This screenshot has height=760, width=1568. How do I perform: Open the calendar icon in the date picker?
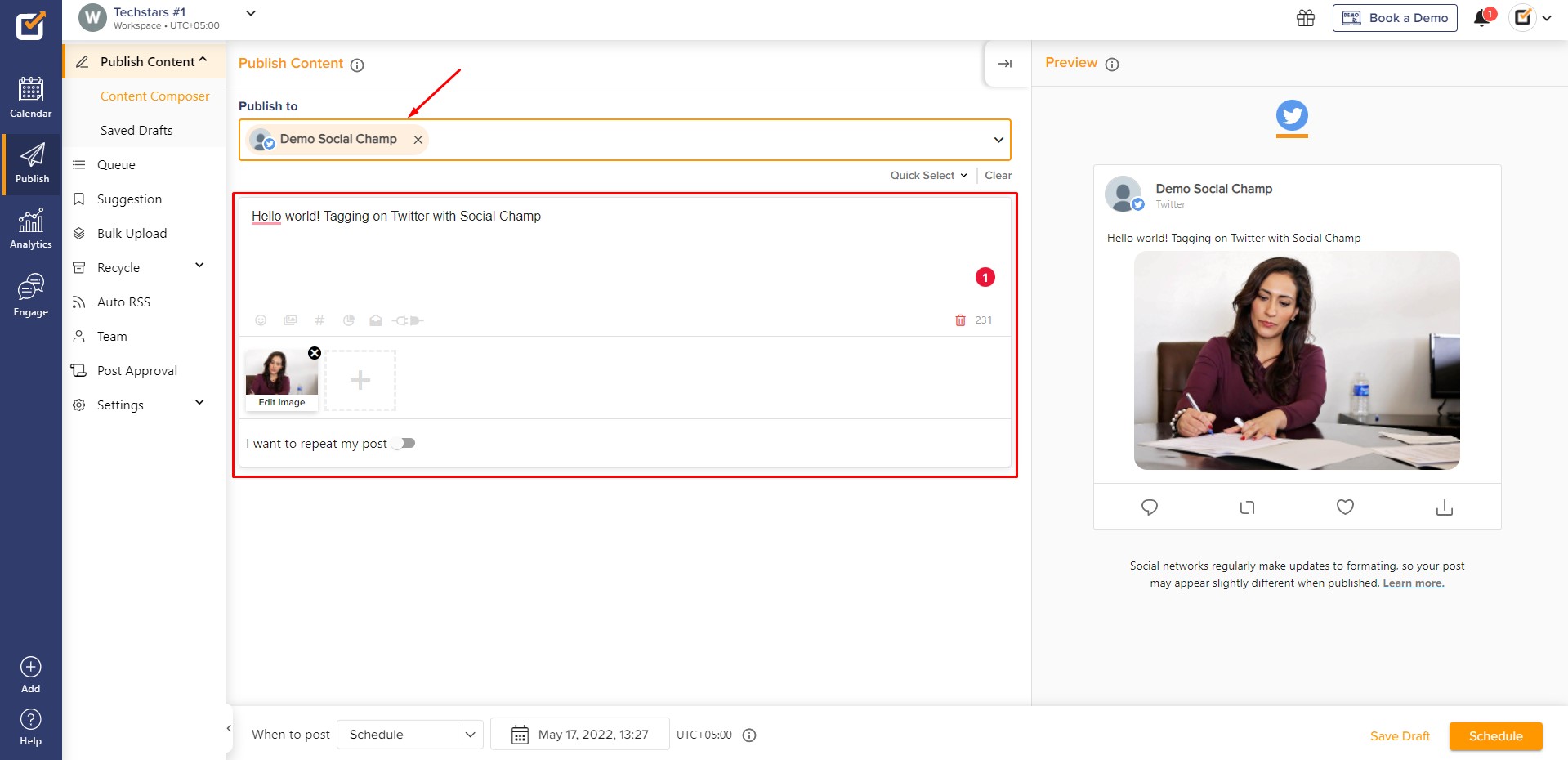520,735
